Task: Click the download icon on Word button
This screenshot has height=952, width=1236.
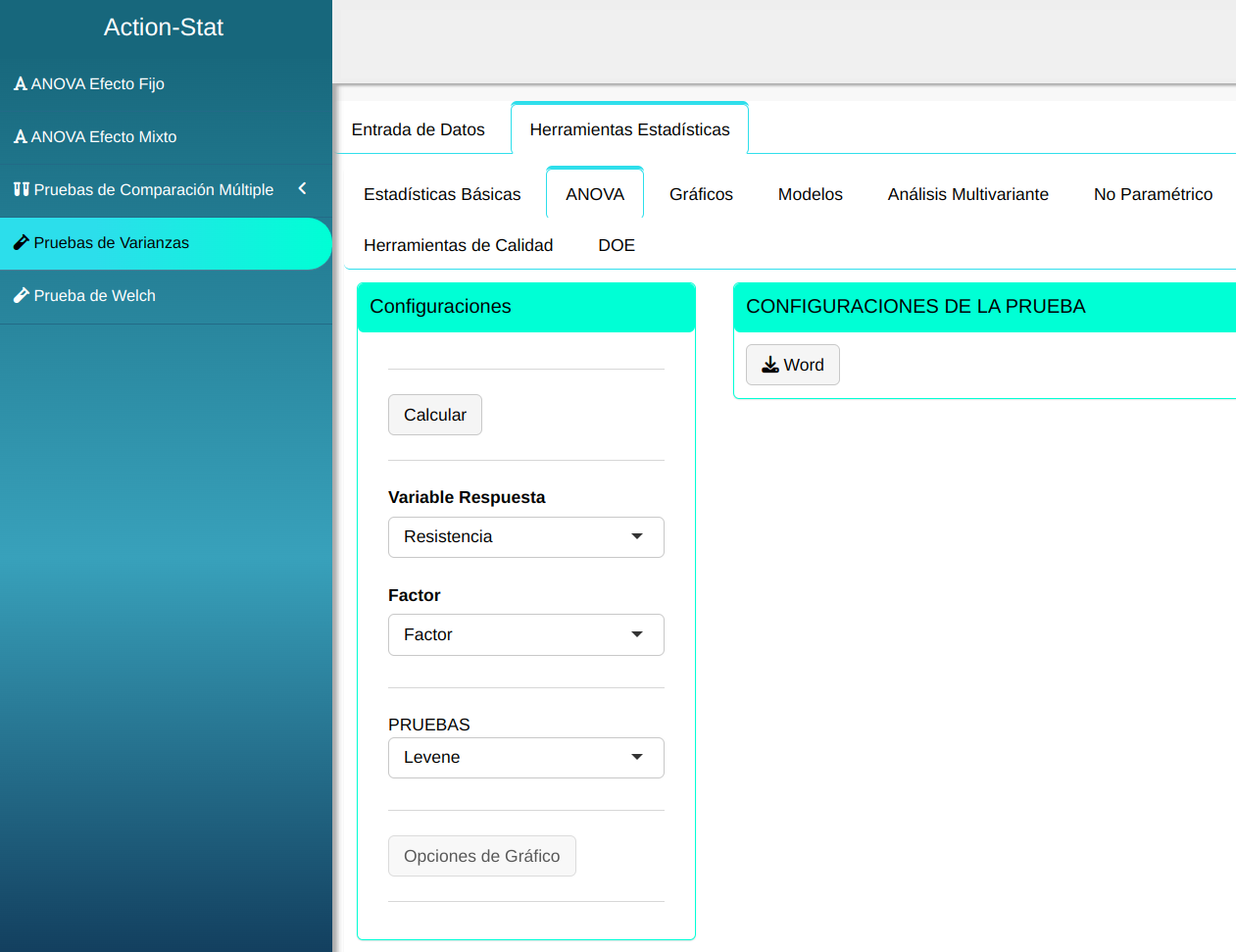Action: pyautogui.click(x=770, y=365)
